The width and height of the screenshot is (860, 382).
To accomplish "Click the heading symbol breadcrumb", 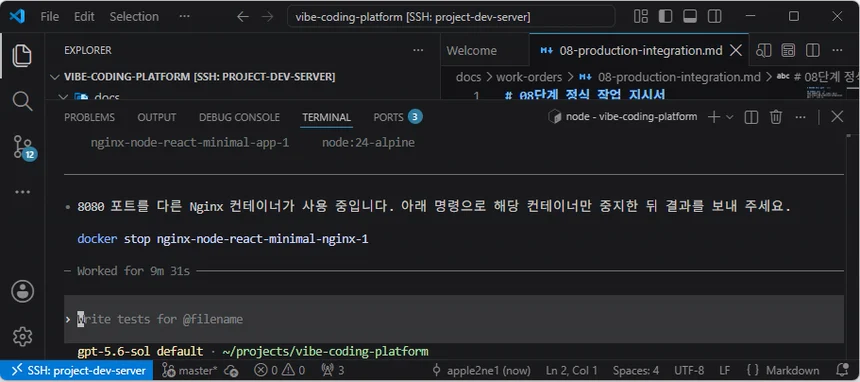I will click(818, 77).
